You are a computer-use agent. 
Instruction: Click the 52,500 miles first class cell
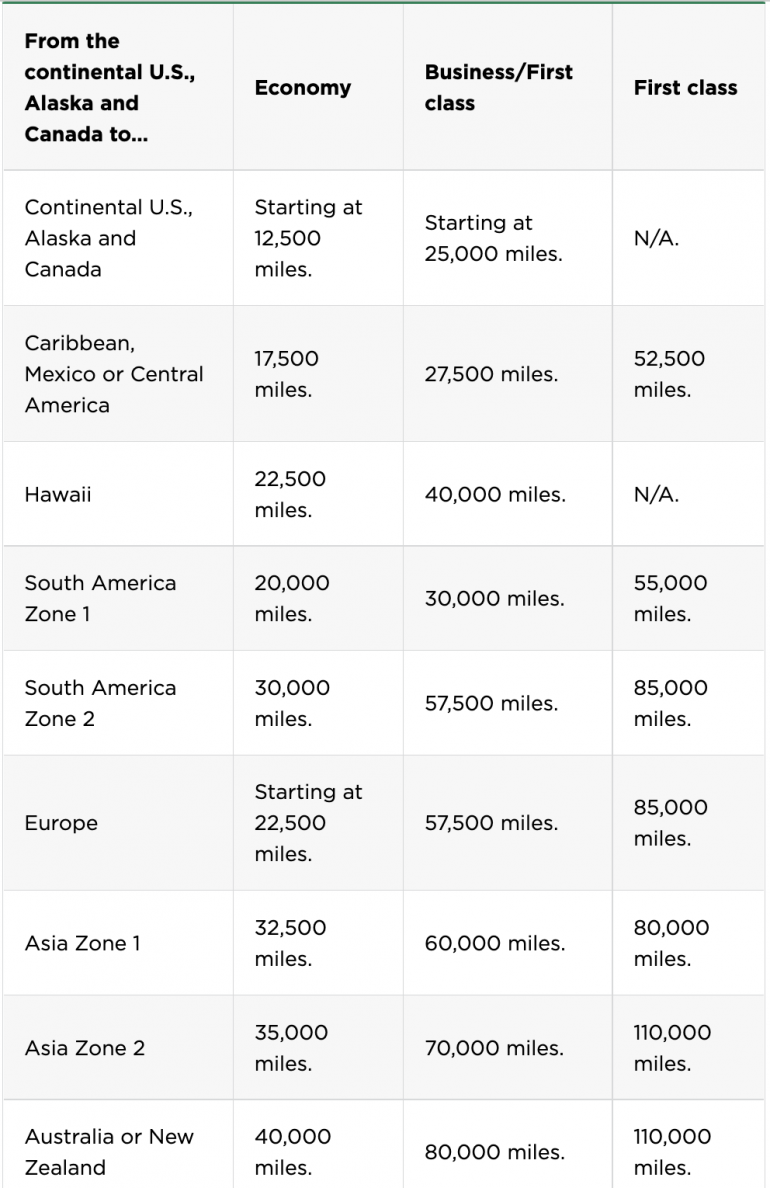tap(669, 374)
